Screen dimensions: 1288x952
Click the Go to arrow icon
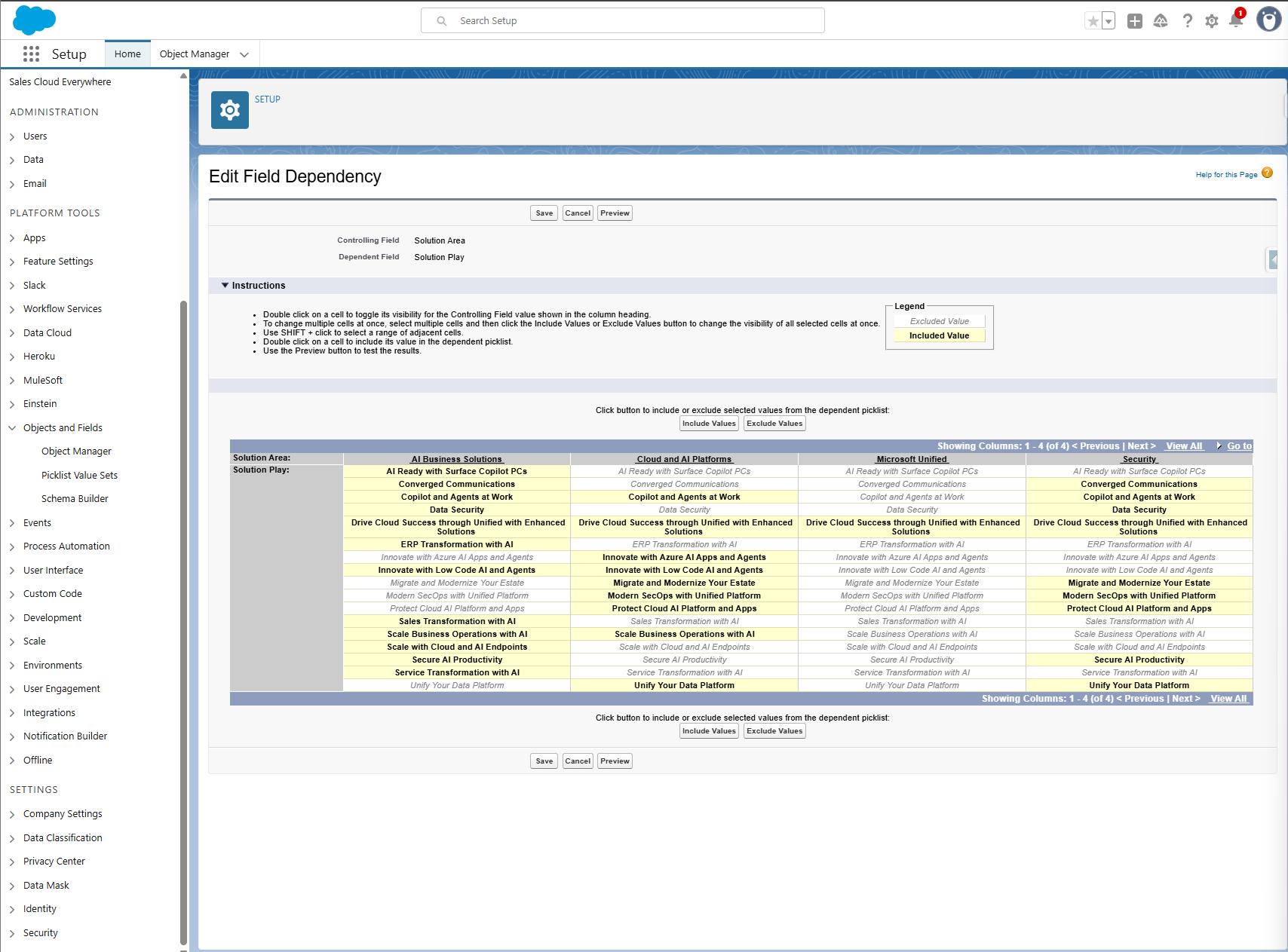(x=1219, y=446)
